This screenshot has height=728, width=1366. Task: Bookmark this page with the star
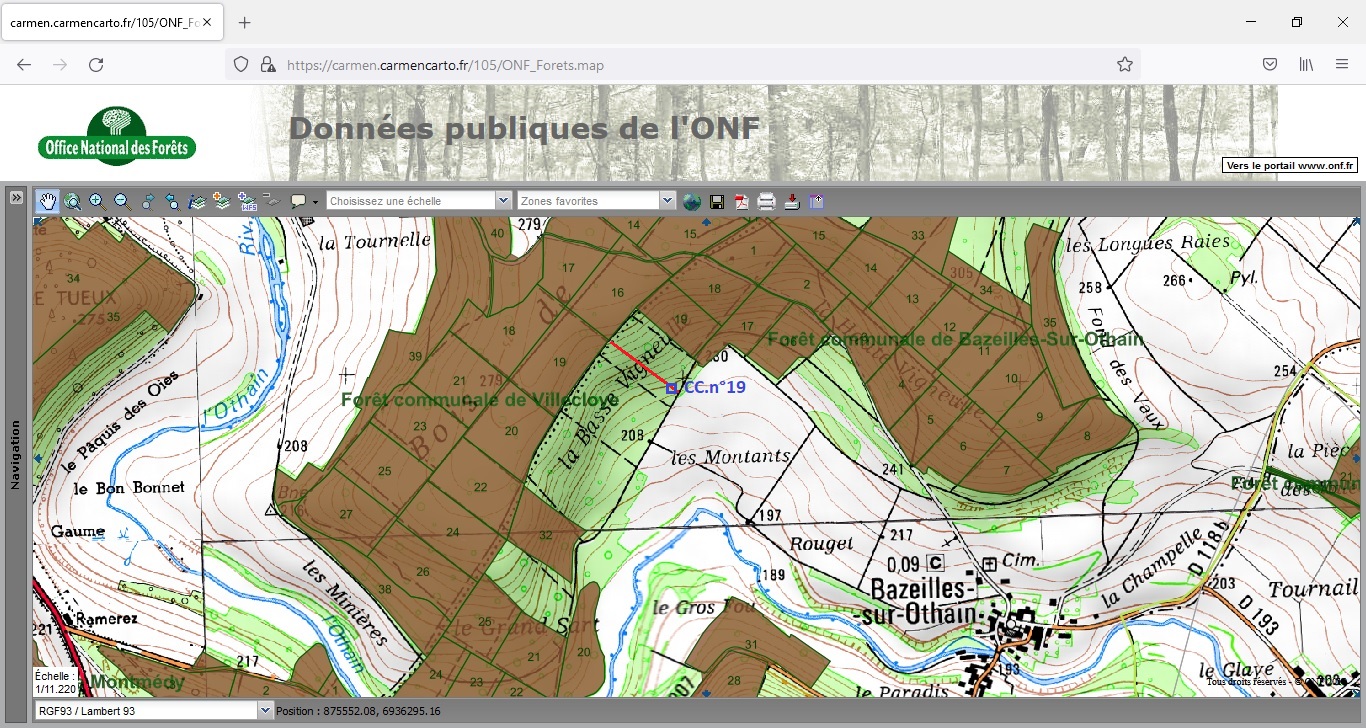tap(1125, 65)
